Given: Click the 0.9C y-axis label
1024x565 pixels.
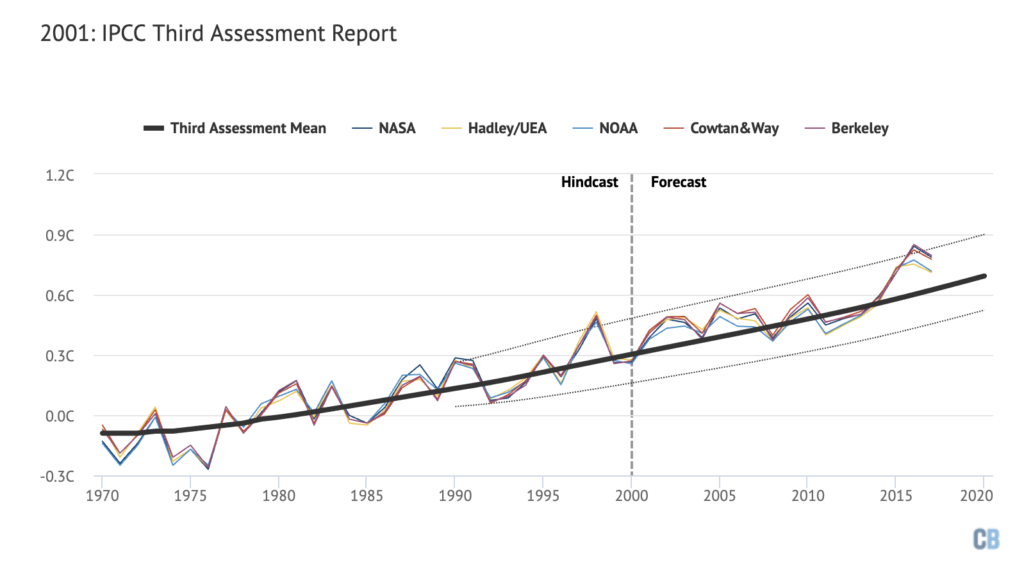Looking at the screenshot, I should 59,235.
